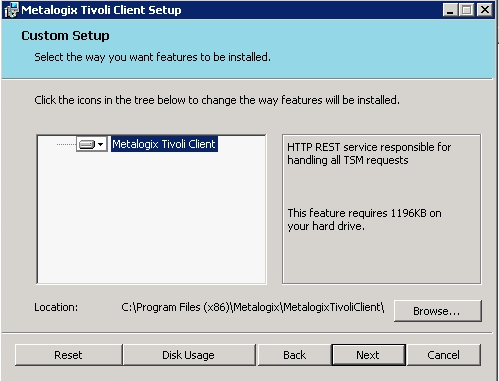Click the Browse... button

437,311
